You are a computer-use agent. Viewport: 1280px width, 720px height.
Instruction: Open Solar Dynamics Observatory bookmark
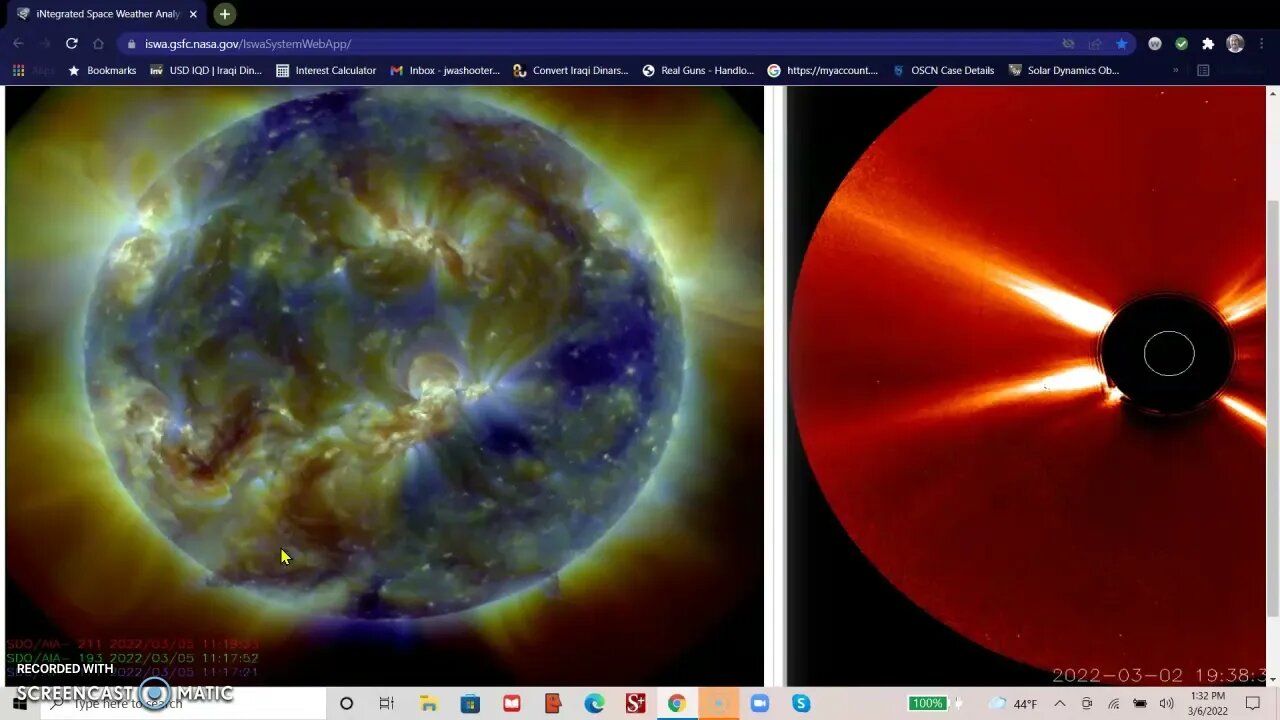pyautogui.click(x=1064, y=71)
